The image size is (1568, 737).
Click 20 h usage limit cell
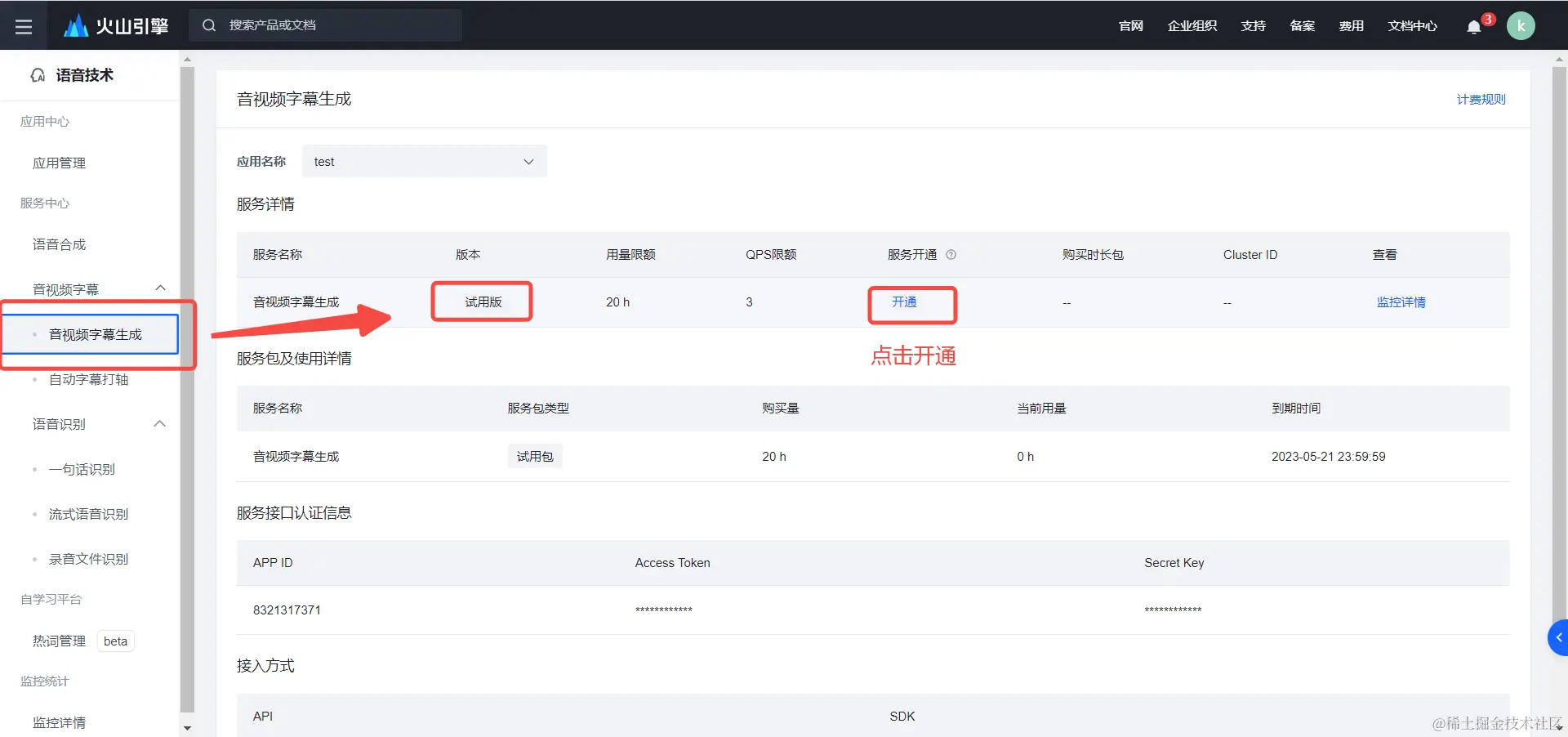618,302
